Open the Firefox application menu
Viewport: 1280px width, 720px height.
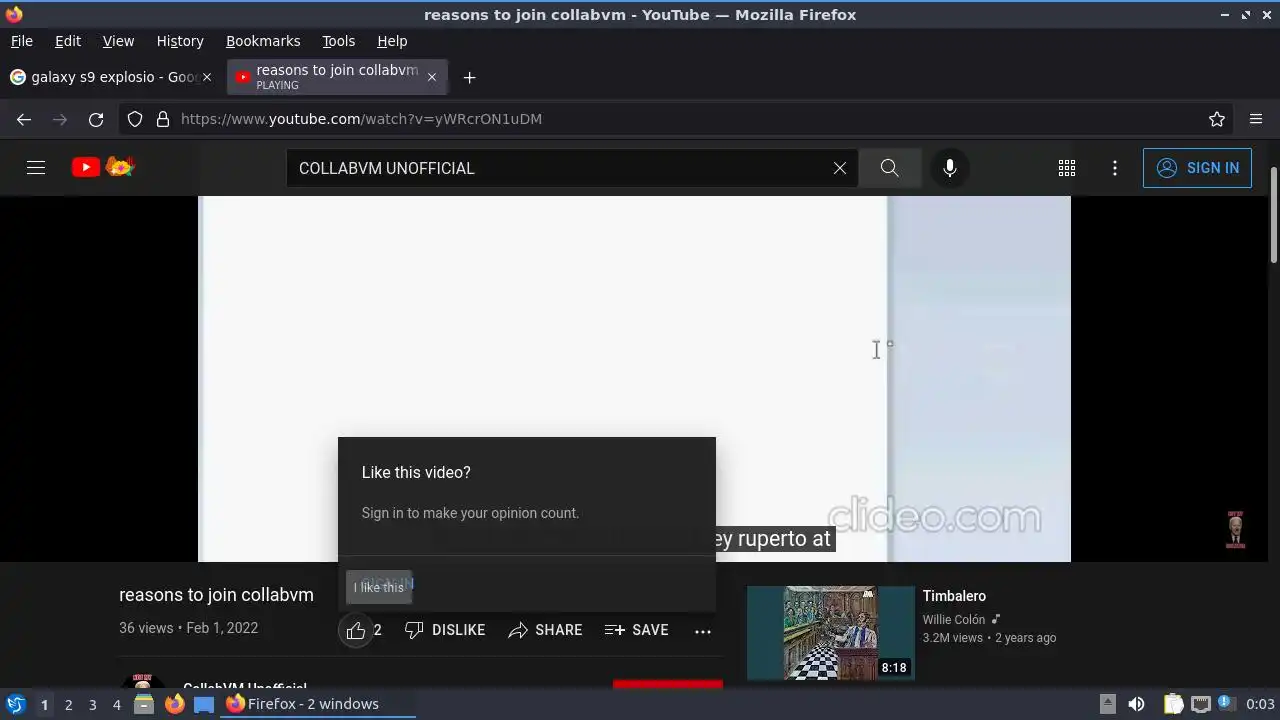(1256, 119)
